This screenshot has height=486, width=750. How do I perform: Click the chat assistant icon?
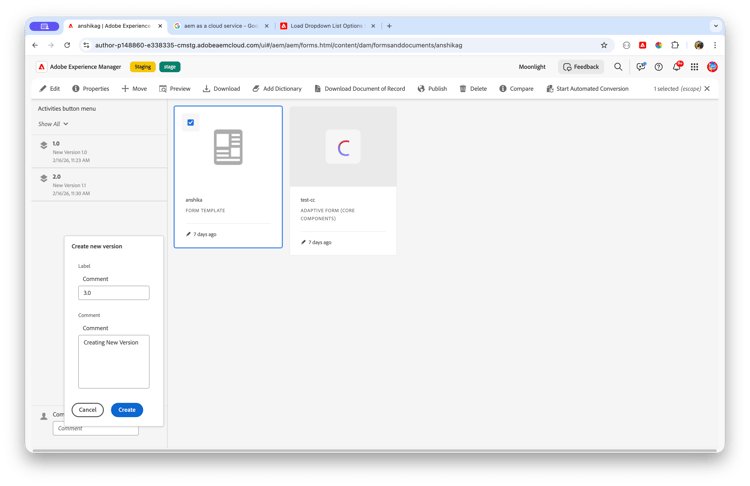click(x=641, y=67)
